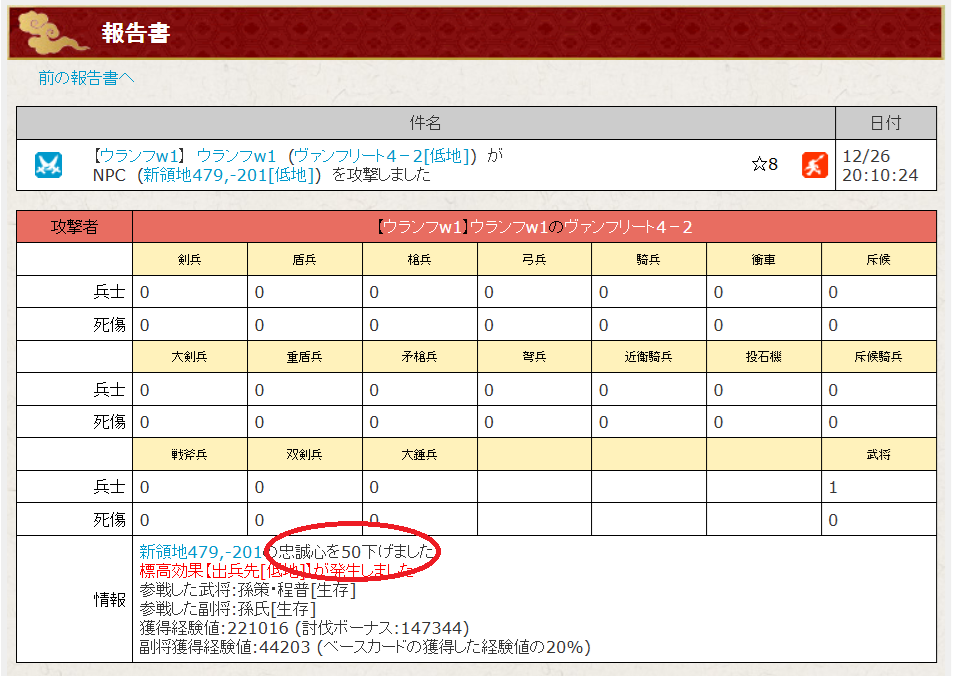Click the red battle result icon
The width and height of the screenshot is (954, 676).
pos(814,164)
